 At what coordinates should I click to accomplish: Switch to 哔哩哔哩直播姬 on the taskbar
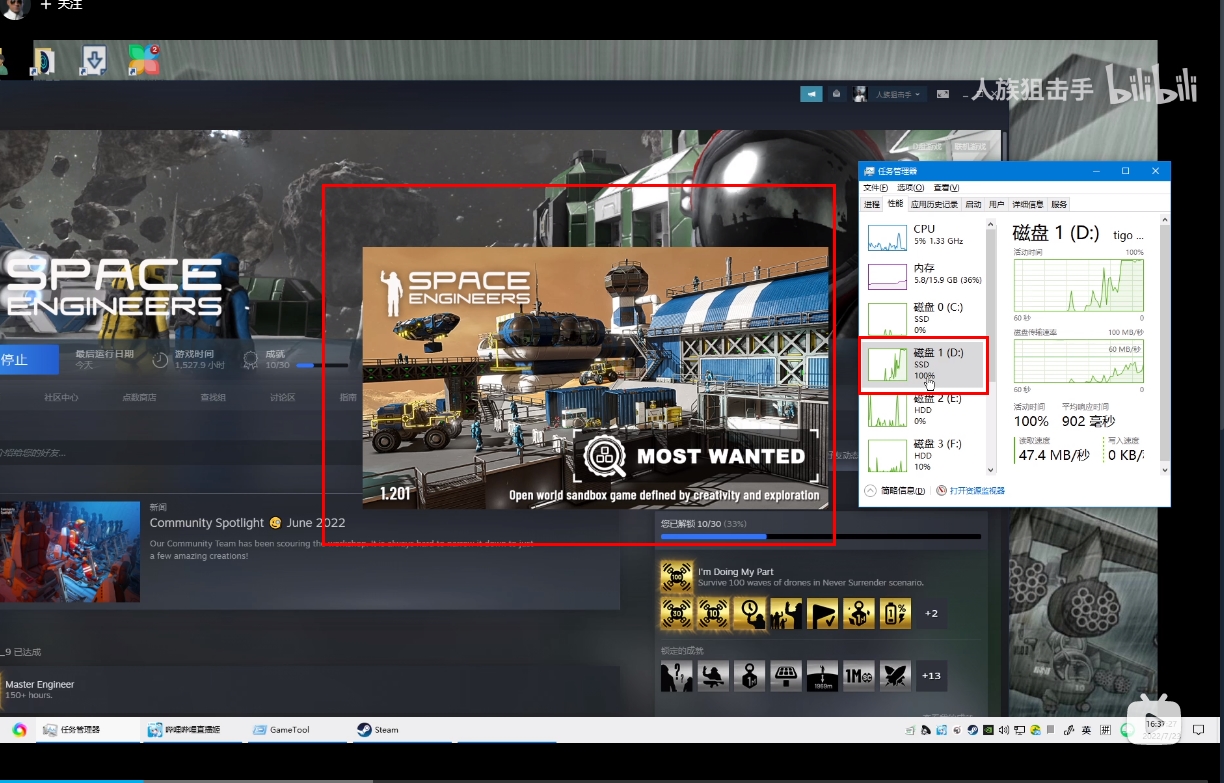click(194, 730)
